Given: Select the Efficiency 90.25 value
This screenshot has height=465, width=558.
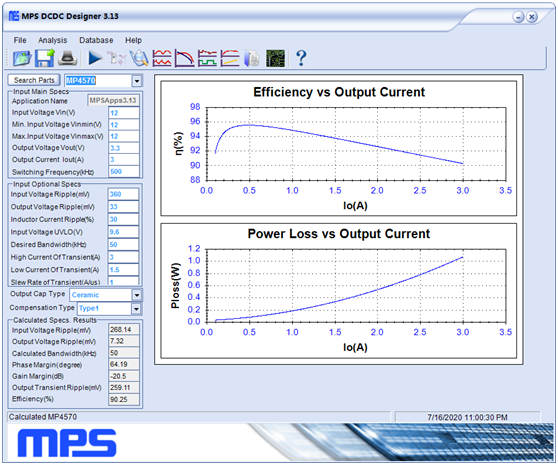Looking at the screenshot, I should point(123,400).
